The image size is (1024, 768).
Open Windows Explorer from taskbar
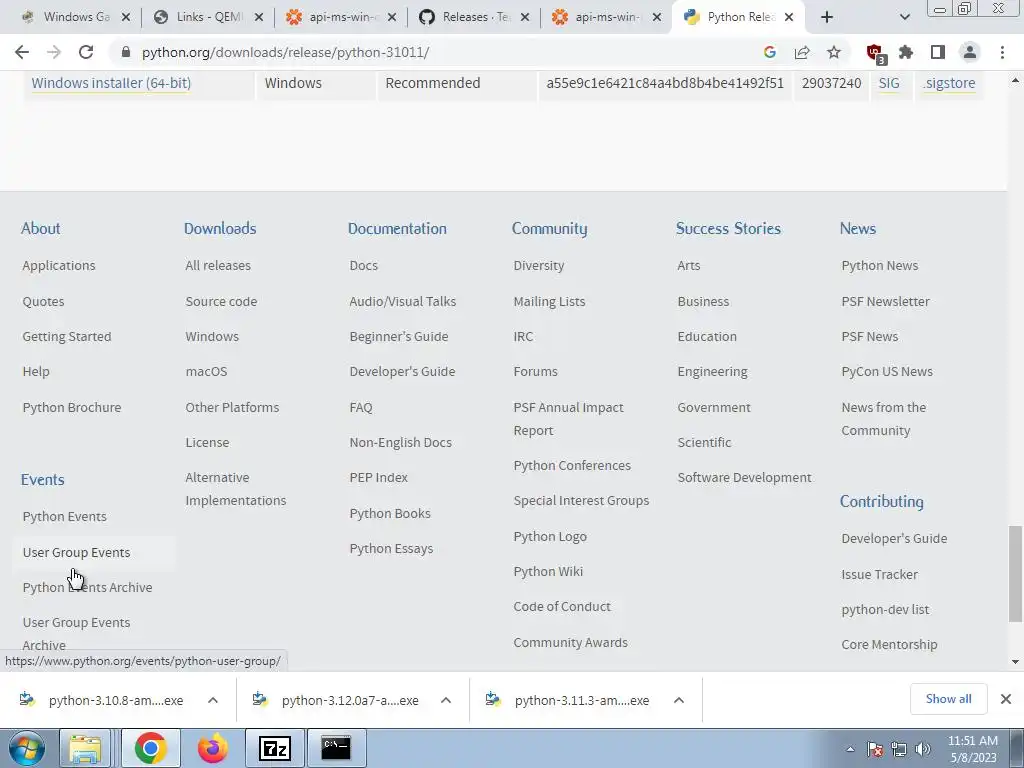point(85,748)
